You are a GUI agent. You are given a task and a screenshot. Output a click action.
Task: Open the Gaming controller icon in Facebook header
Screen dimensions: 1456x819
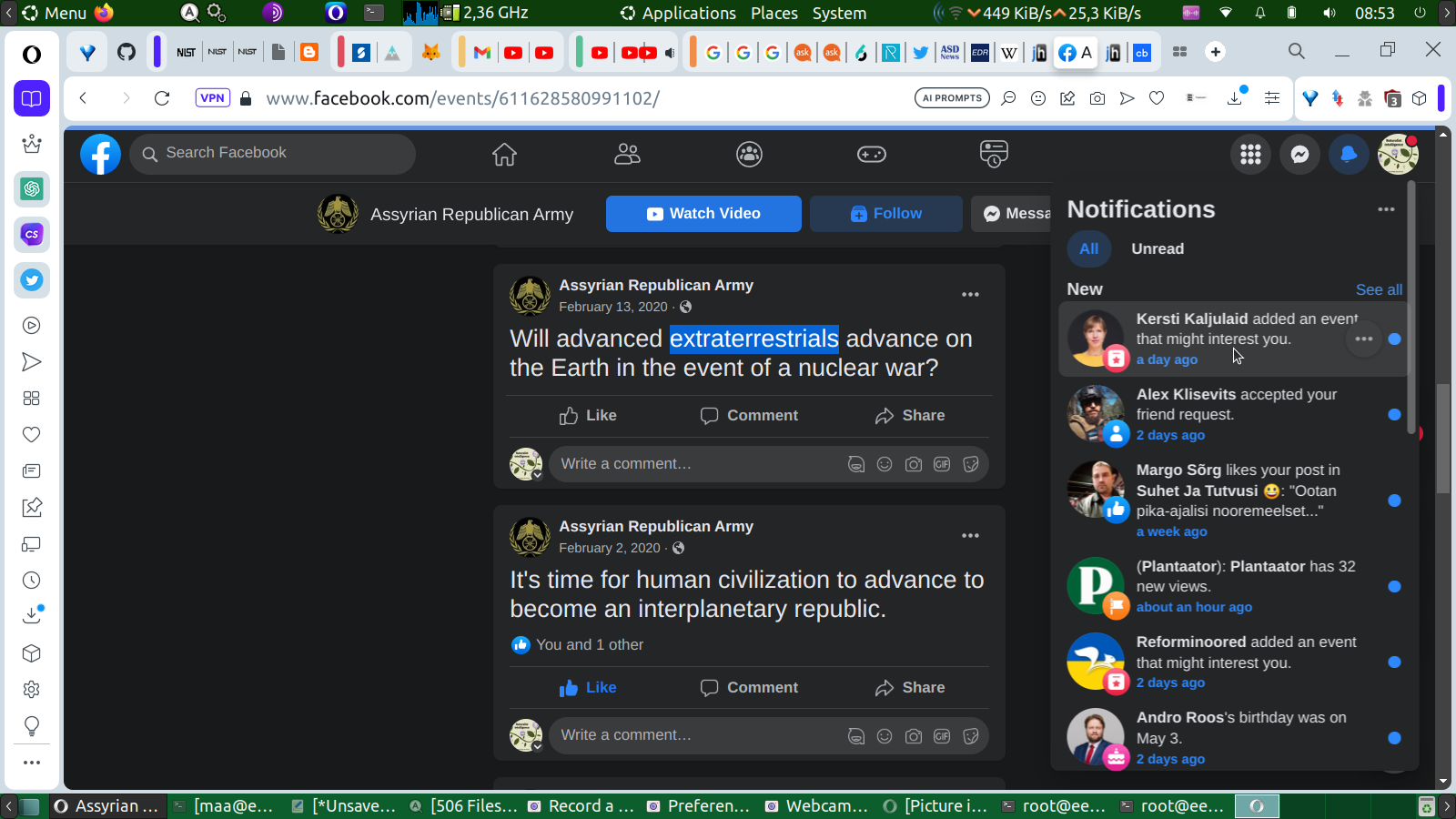(872, 155)
